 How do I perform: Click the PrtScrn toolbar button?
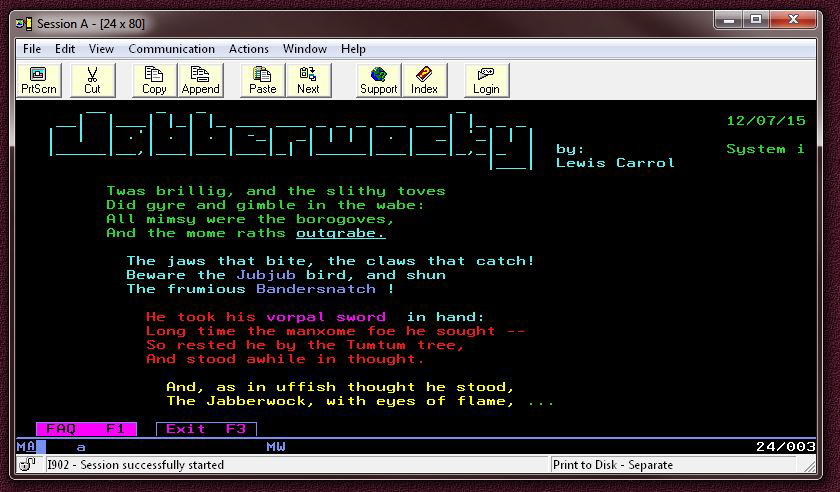tap(39, 80)
